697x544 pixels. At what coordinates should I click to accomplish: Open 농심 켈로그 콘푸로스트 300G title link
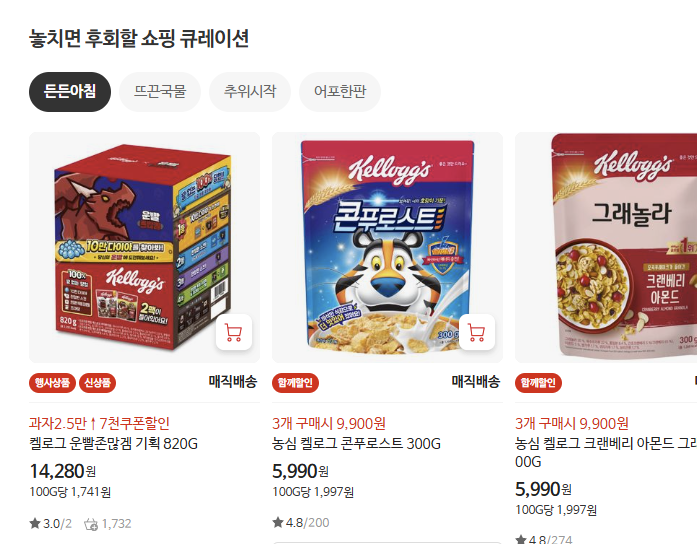(x=357, y=444)
